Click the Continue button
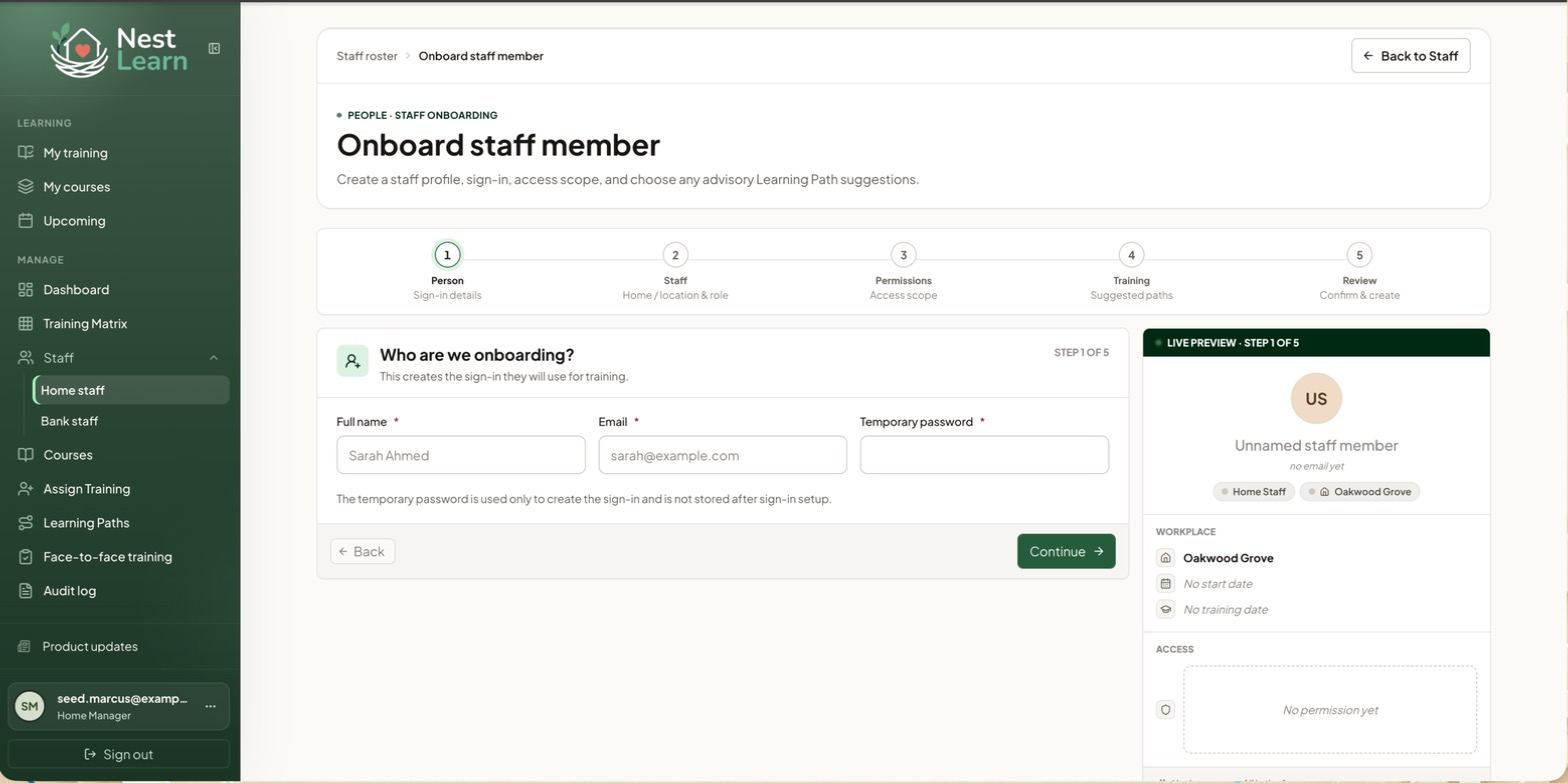Viewport: 1568px width, 783px height. [x=1066, y=551]
